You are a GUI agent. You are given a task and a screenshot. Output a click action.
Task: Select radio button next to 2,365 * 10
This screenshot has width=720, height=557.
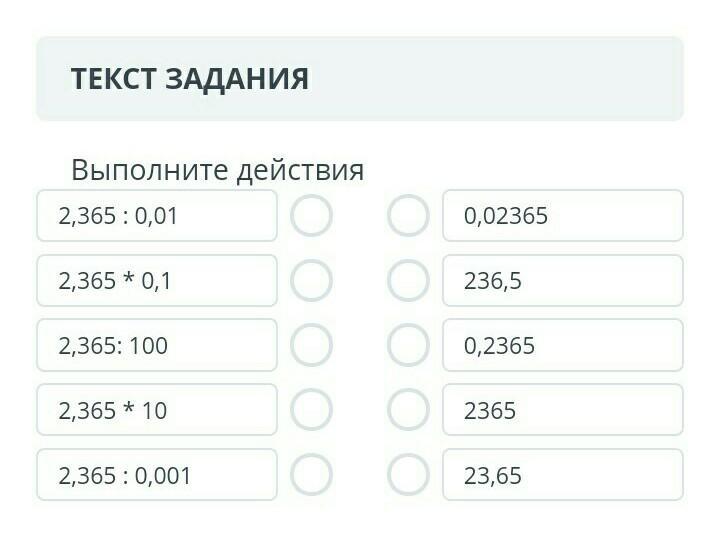coord(311,410)
